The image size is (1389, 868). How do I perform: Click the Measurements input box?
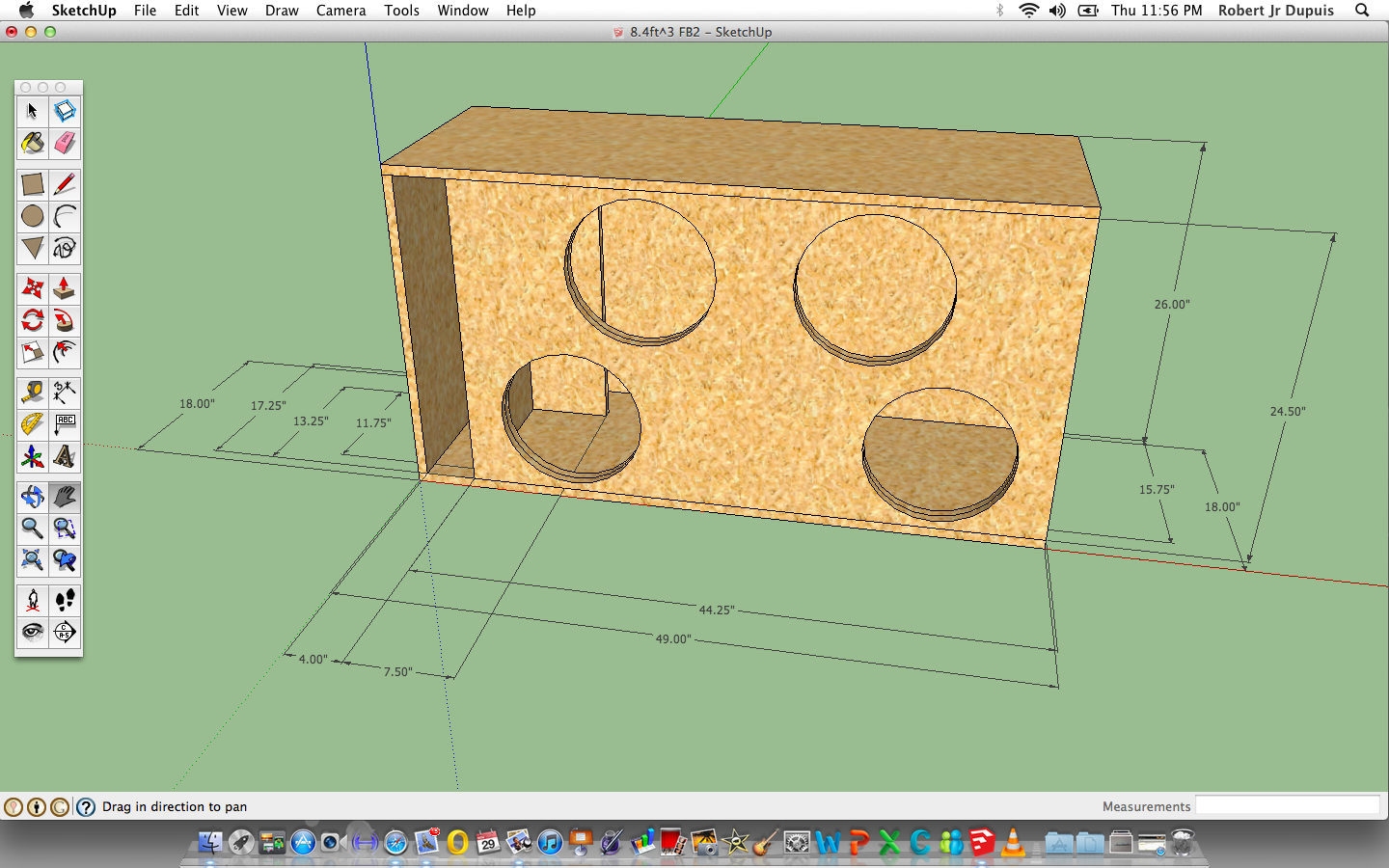[1287, 806]
